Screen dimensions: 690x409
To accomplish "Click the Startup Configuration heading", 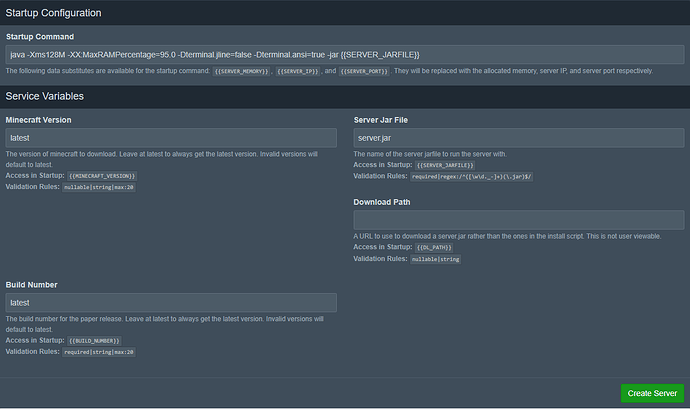I will click(x=53, y=13).
